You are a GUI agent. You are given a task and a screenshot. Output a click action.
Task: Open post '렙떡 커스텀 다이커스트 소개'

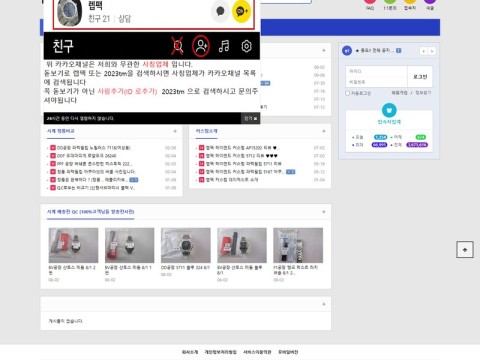tap(232, 180)
